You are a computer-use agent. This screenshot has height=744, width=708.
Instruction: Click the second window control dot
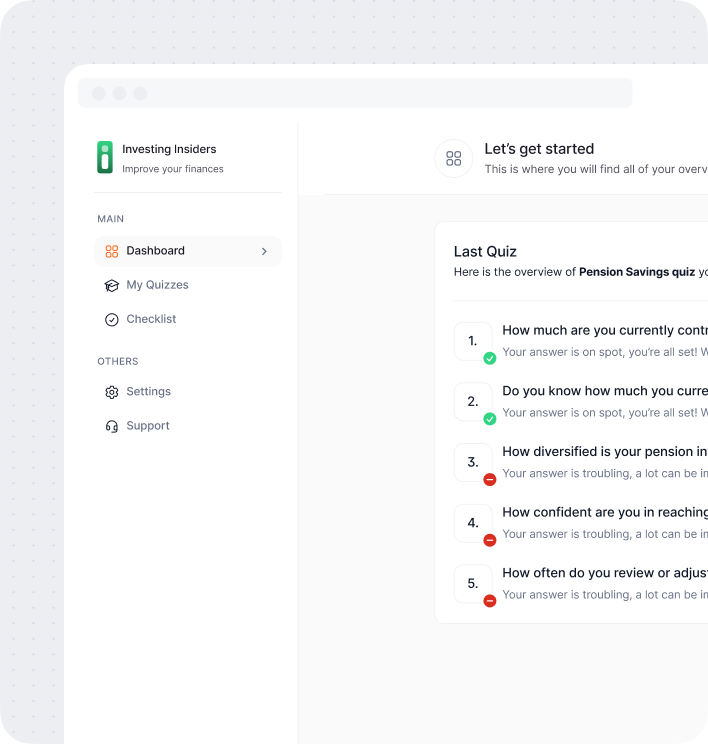119,93
